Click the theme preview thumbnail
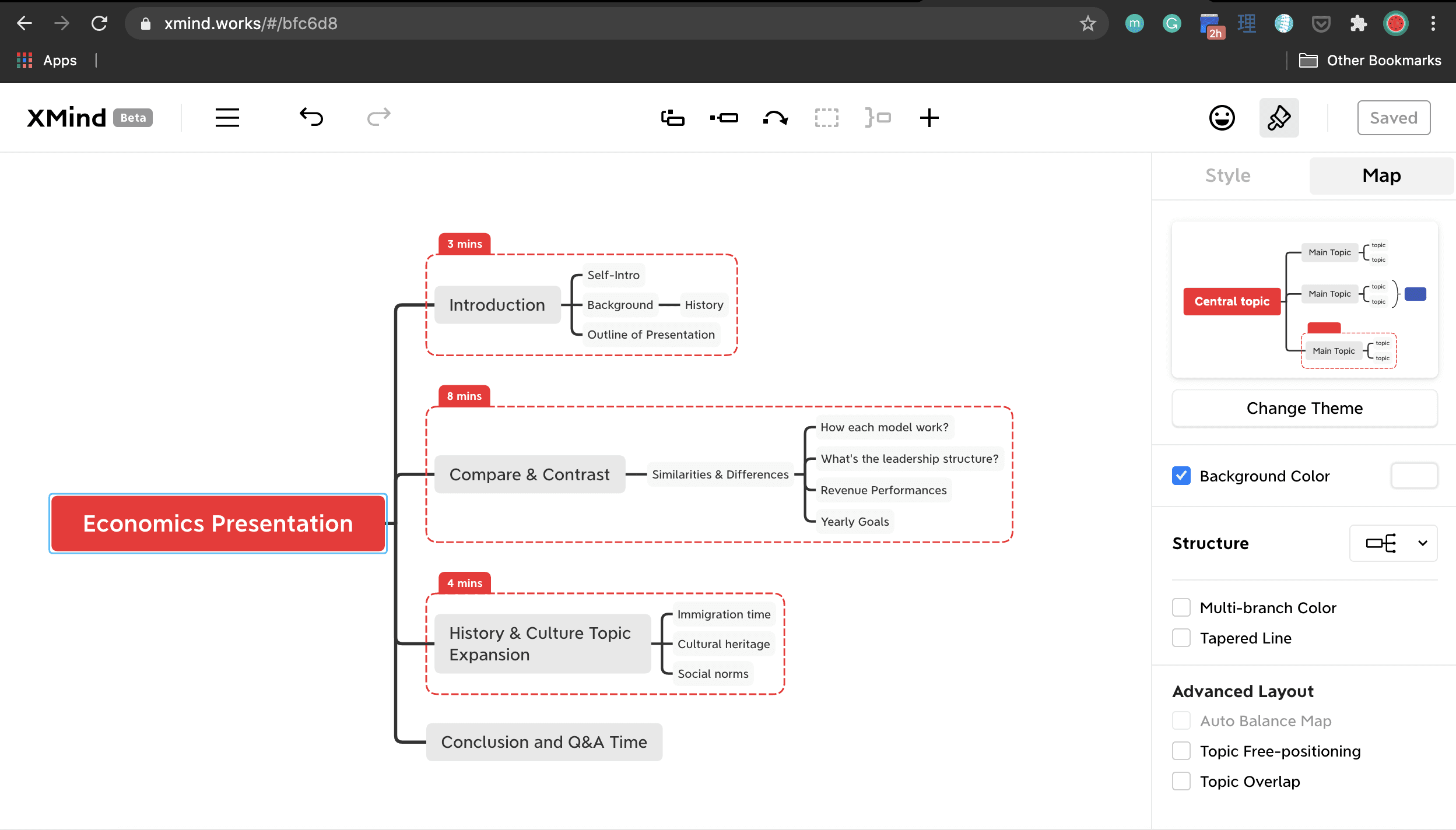 click(1304, 300)
